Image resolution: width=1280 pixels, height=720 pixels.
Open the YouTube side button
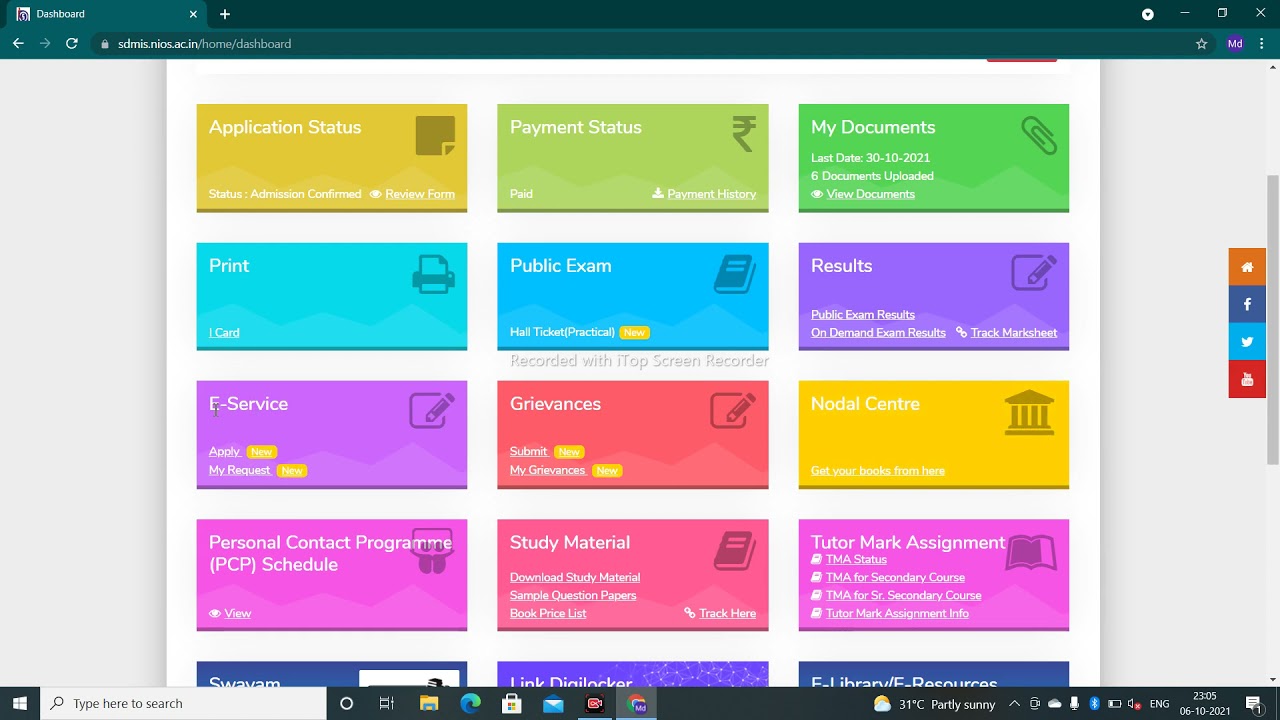[x=1247, y=379]
